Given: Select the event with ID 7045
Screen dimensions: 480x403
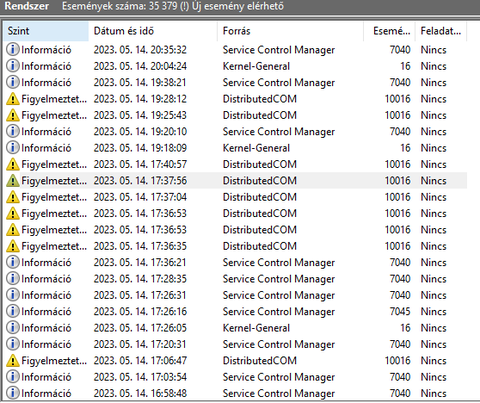Looking at the screenshot, I should pos(235,311).
